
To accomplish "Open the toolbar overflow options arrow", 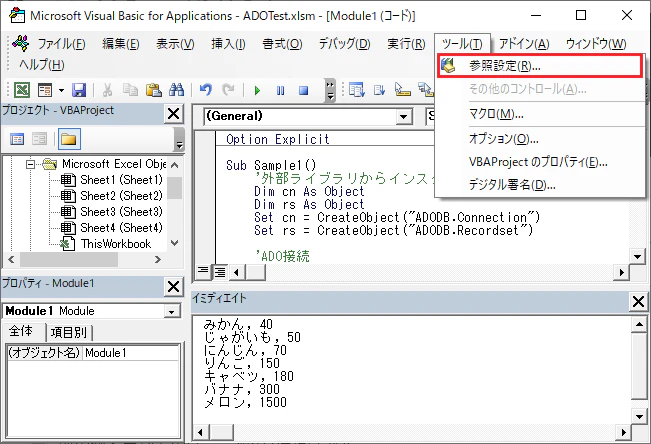I will pyautogui.click(x=330, y=90).
